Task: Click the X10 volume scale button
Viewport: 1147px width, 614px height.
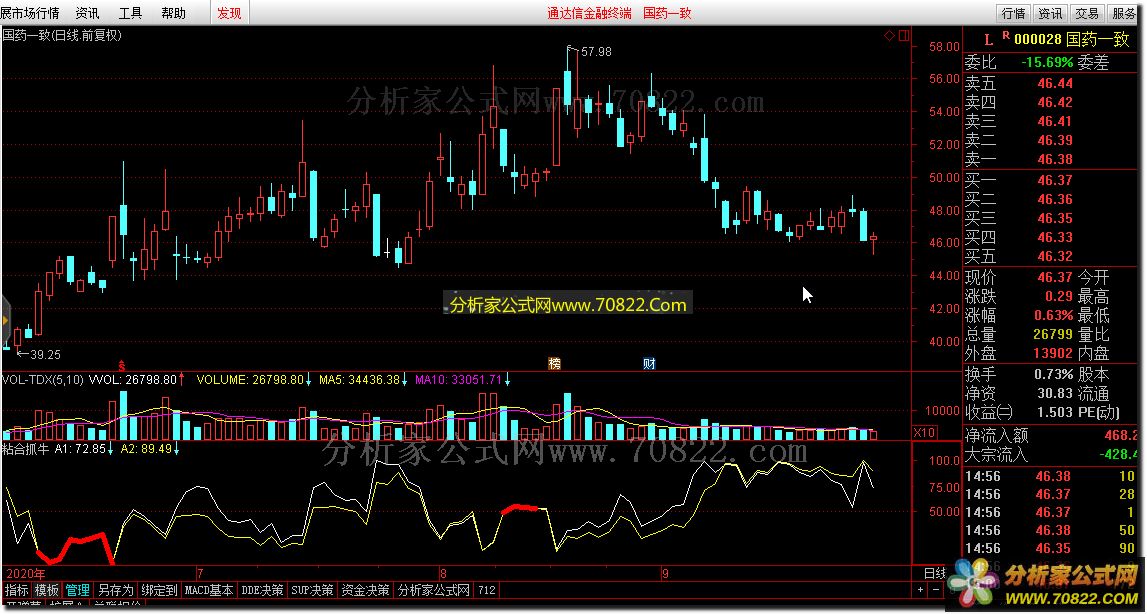Action: (x=925, y=433)
